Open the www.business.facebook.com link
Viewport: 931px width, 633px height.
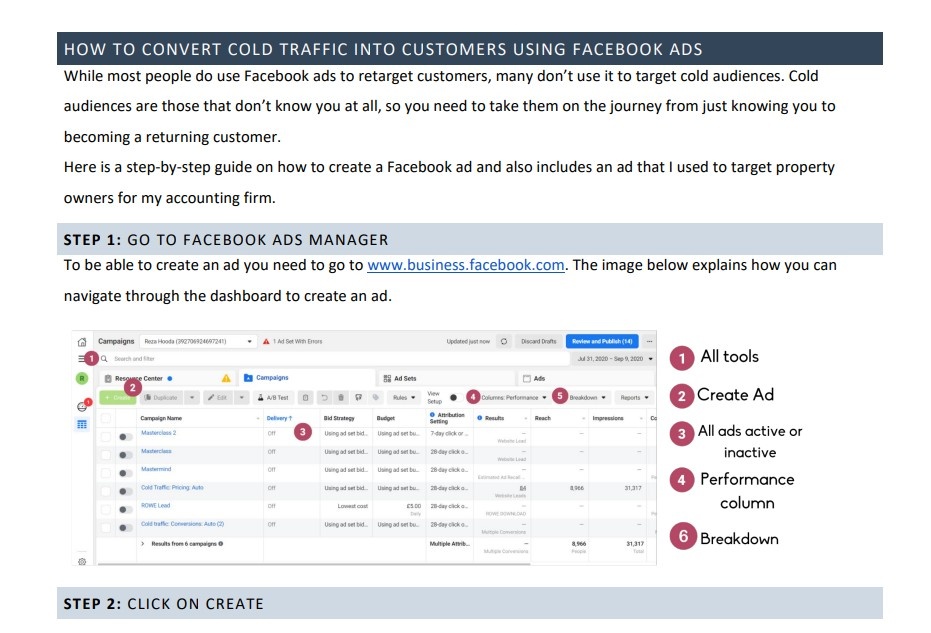click(466, 265)
